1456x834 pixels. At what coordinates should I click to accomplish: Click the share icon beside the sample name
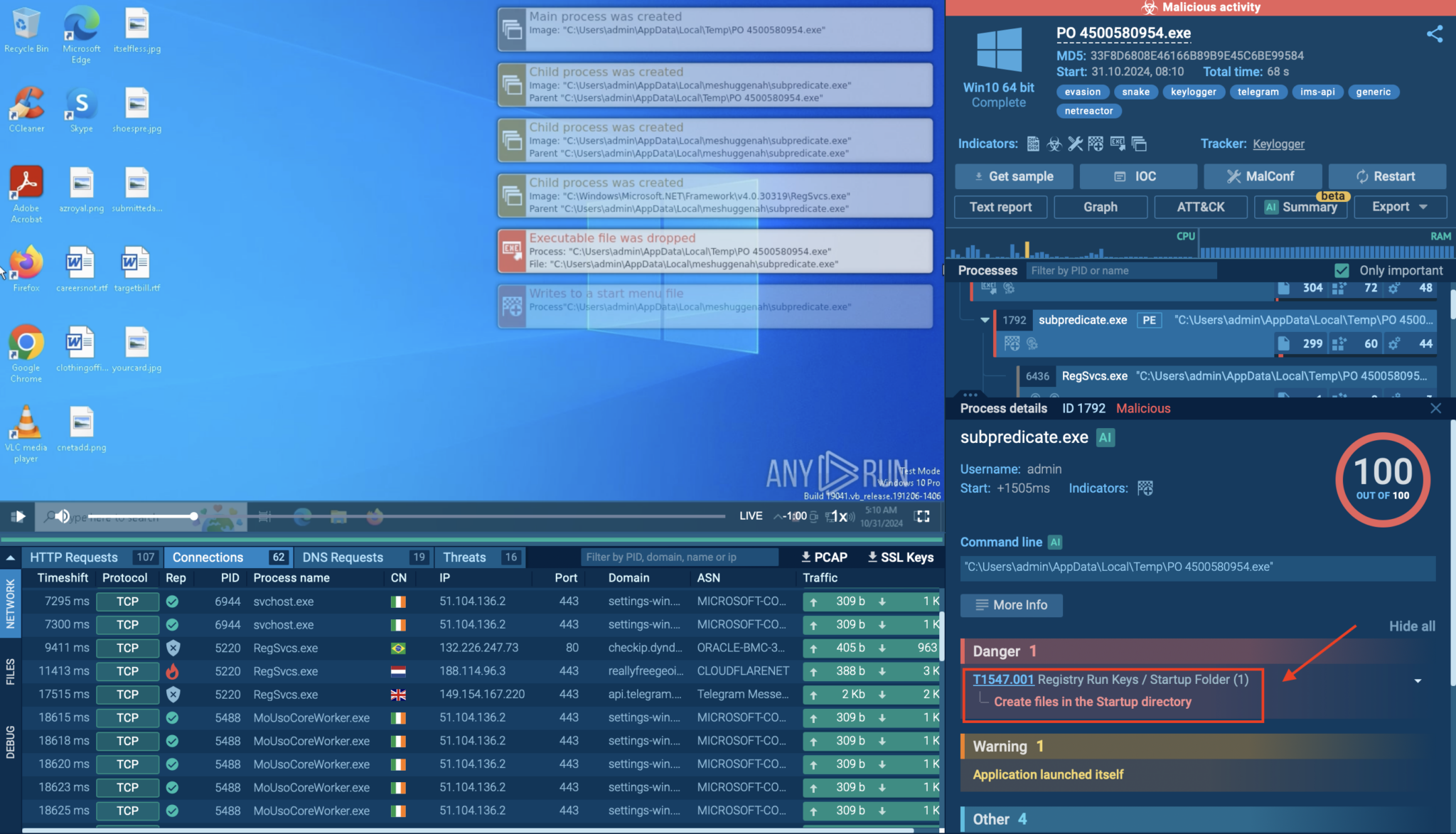point(1434,34)
